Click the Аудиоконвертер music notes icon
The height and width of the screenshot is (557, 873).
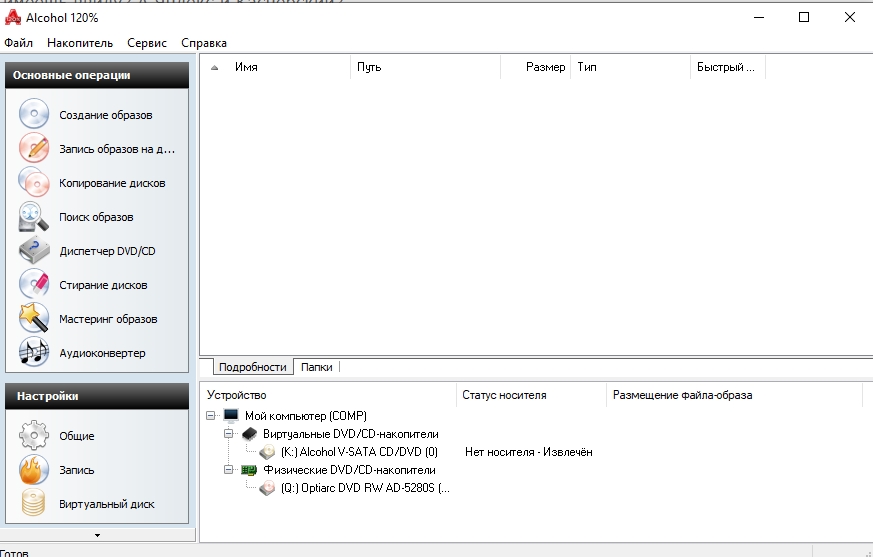click(34, 352)
